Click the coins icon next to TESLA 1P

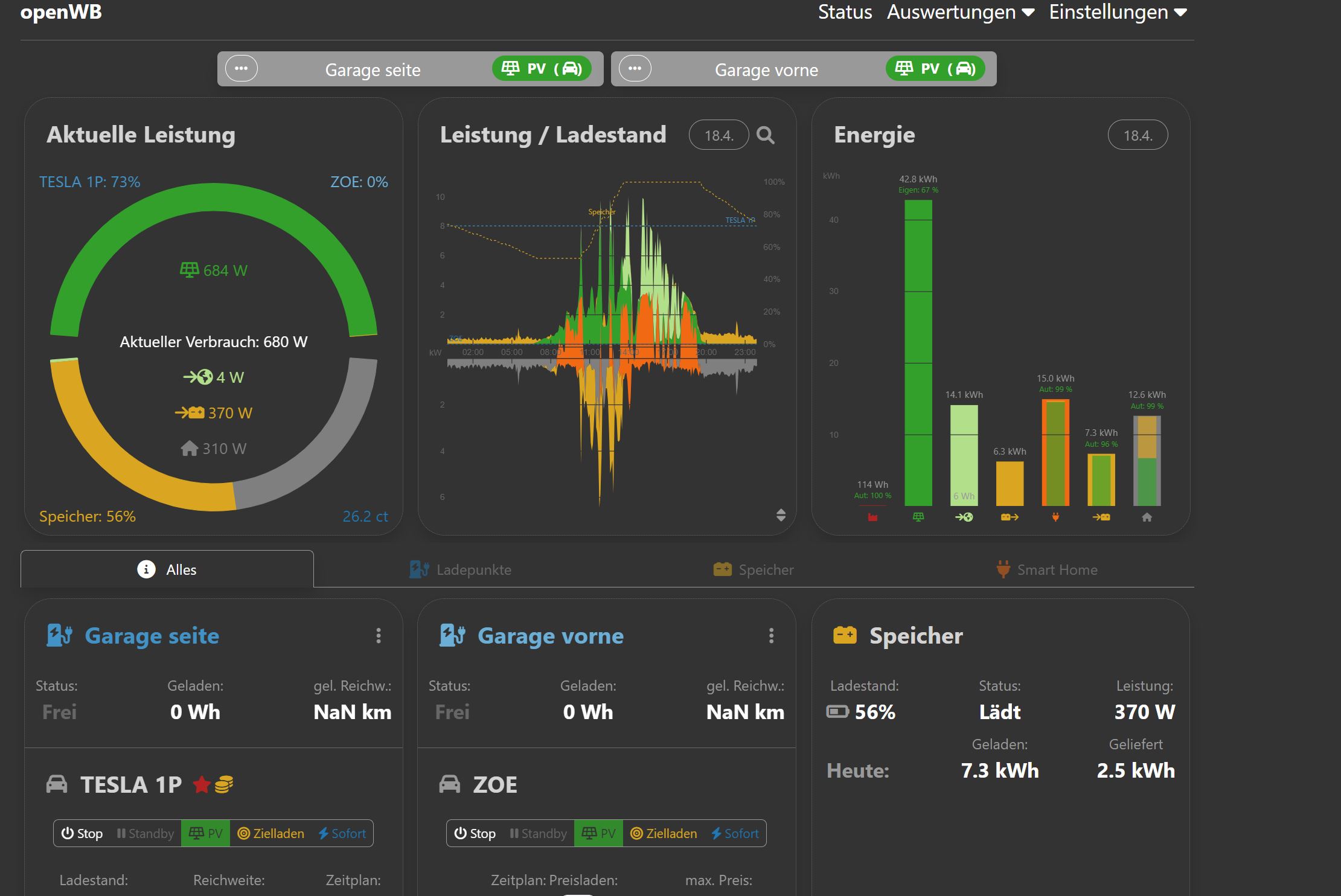224,785
